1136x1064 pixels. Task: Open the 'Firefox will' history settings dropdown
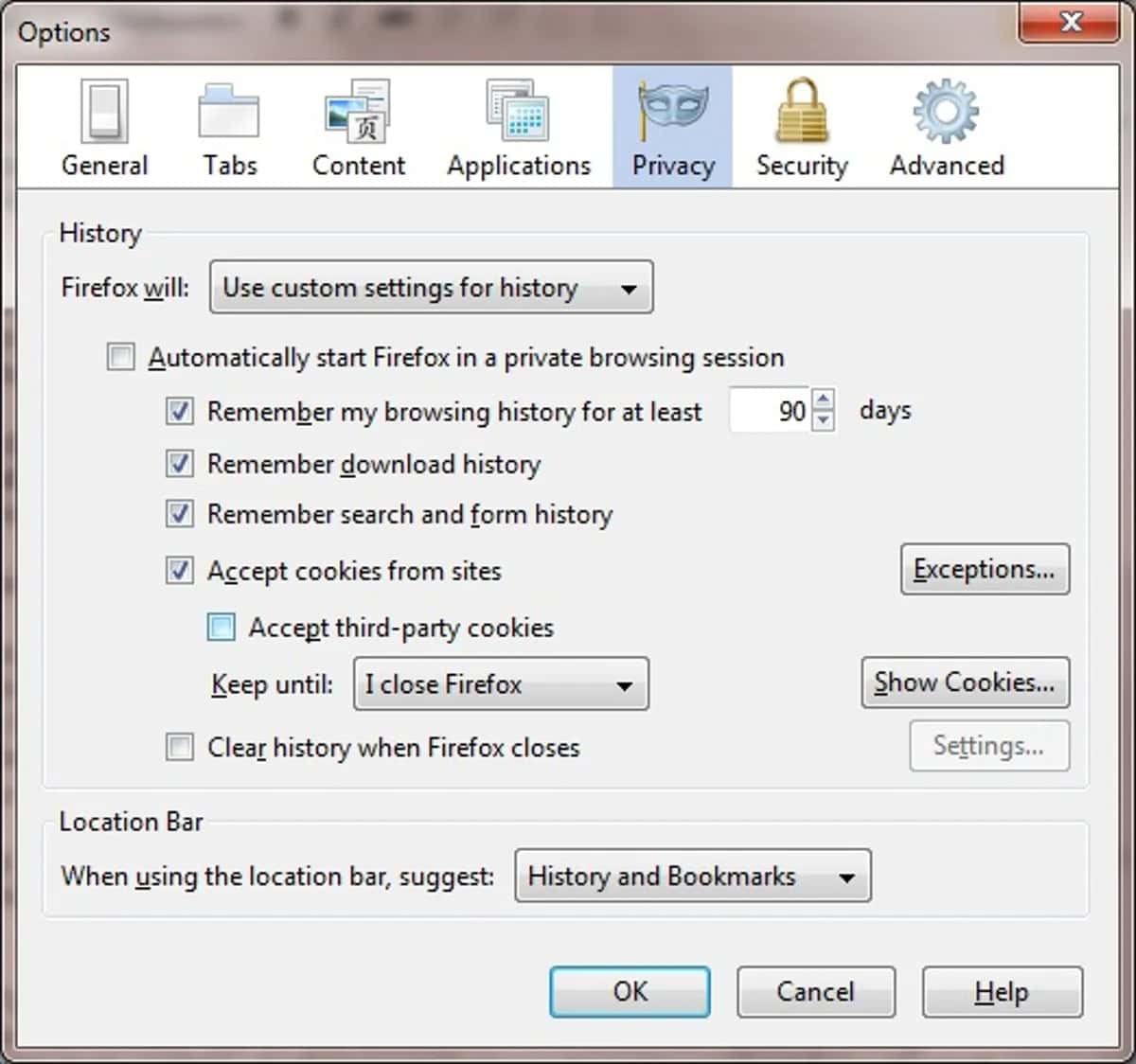[x=431, y=287]
